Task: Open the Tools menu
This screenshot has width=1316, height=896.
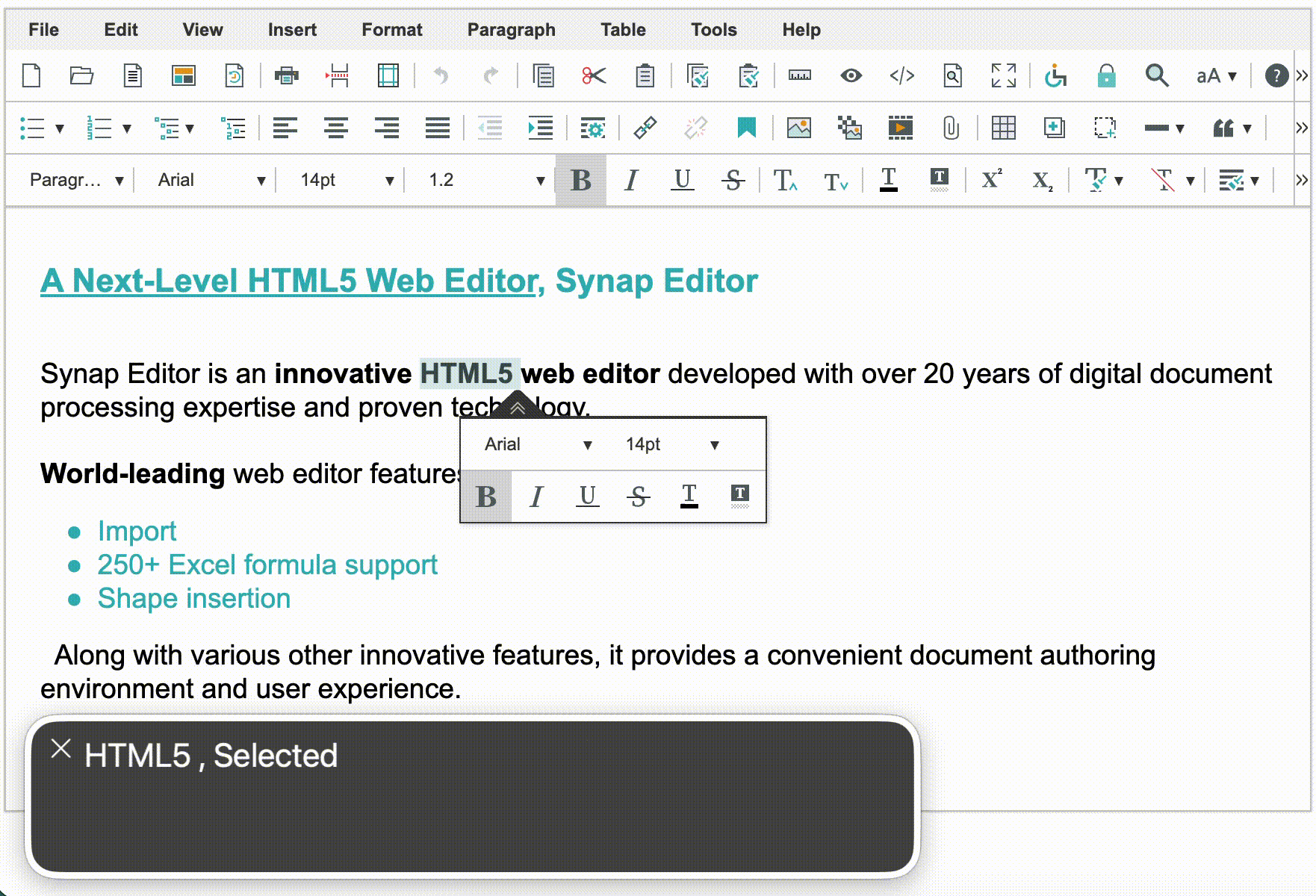Action: pyautogui.click(x=714, y=30)
